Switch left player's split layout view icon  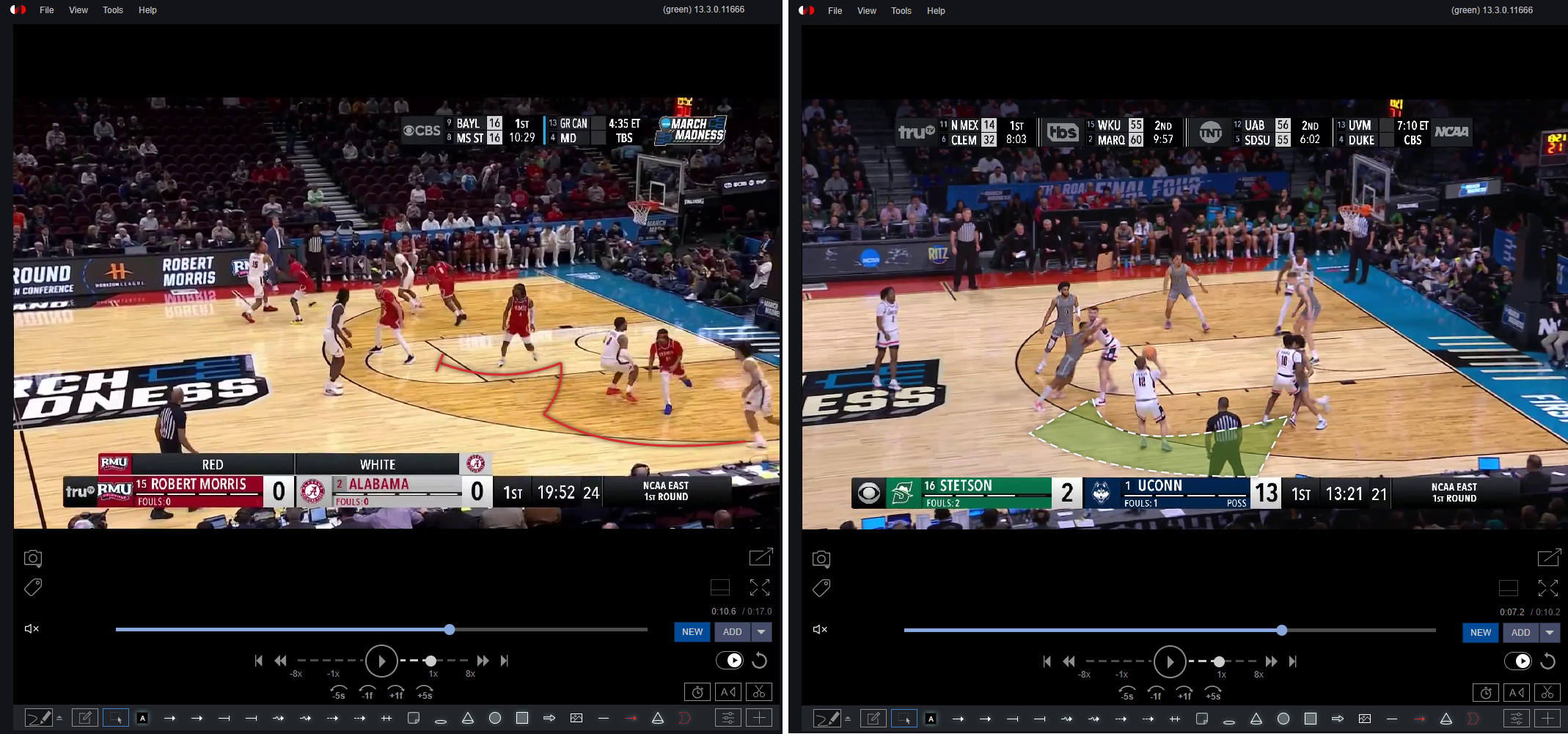point(720,587)
